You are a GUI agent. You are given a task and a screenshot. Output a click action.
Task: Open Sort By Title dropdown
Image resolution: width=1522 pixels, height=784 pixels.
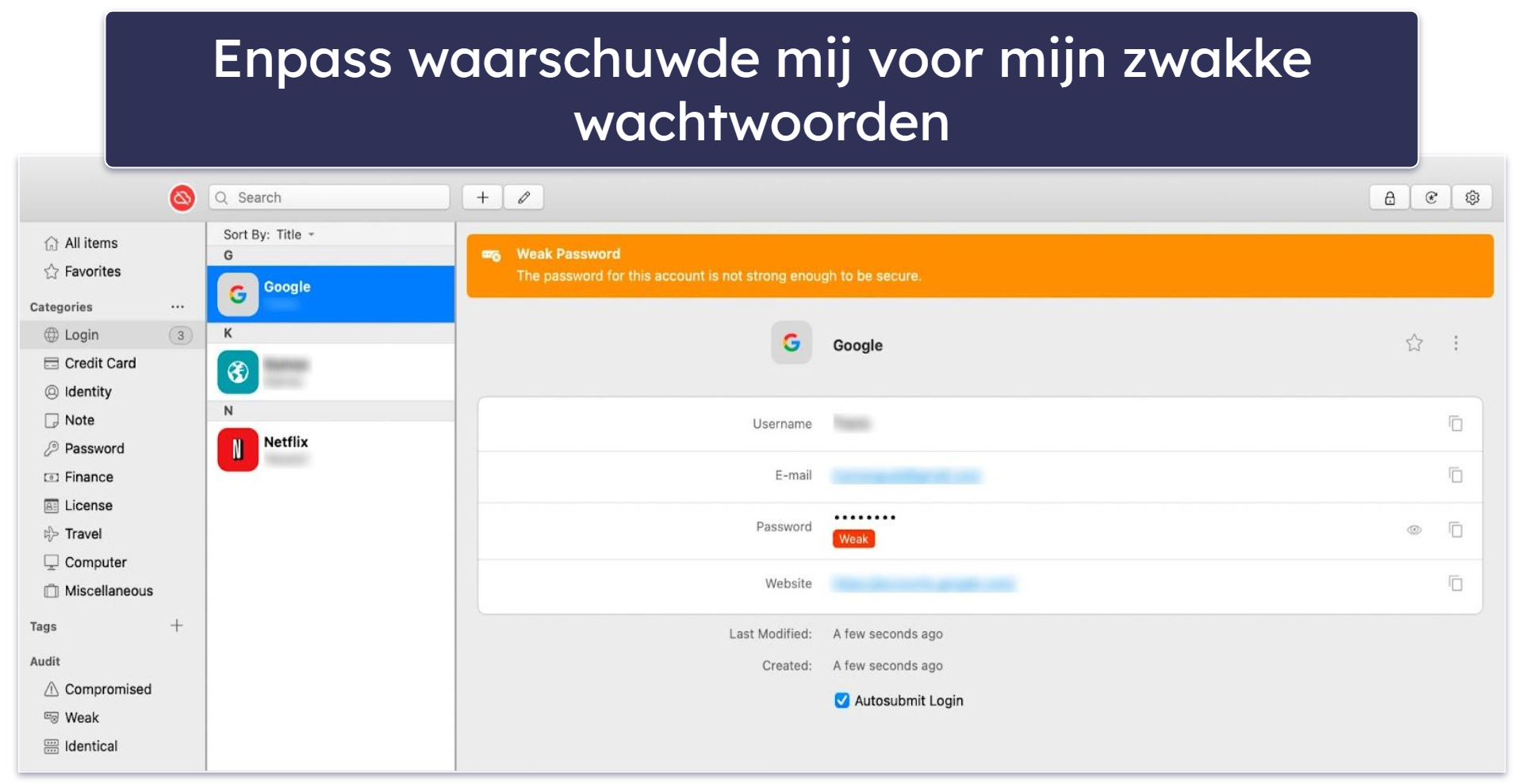click(269, 235)
